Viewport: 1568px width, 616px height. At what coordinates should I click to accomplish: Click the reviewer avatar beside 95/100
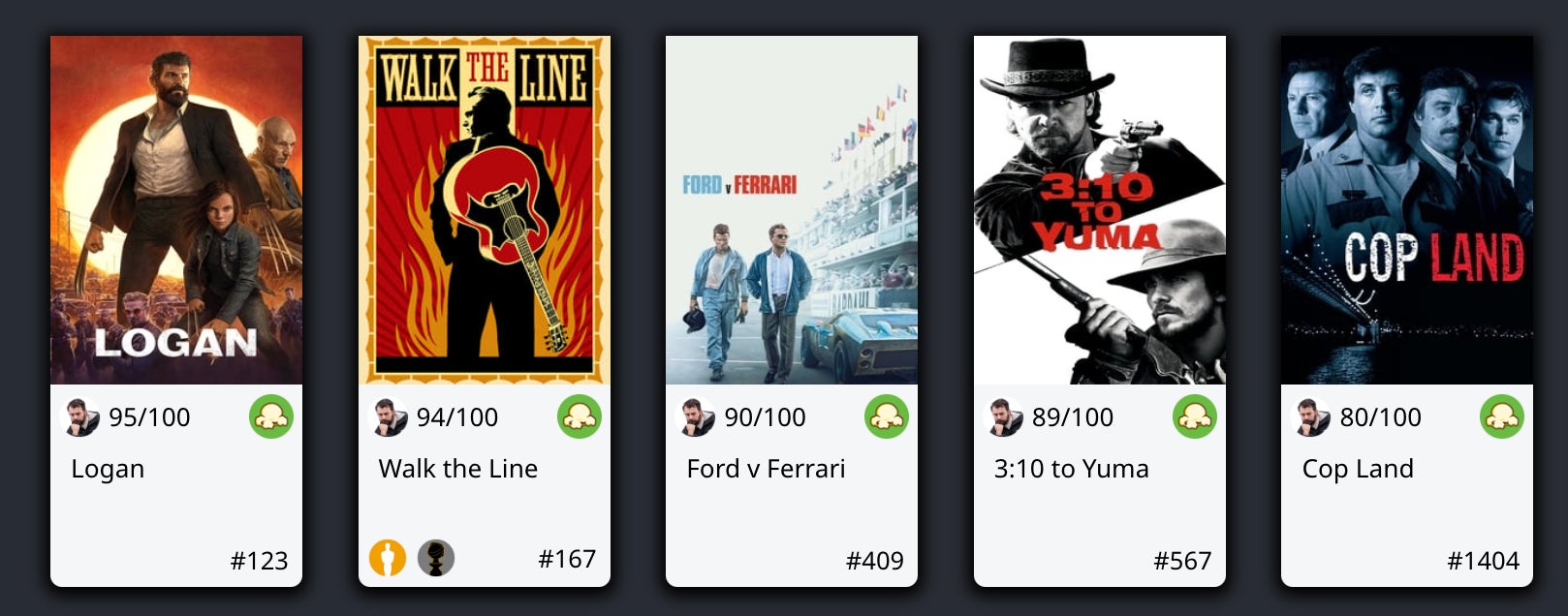point(80,417)
